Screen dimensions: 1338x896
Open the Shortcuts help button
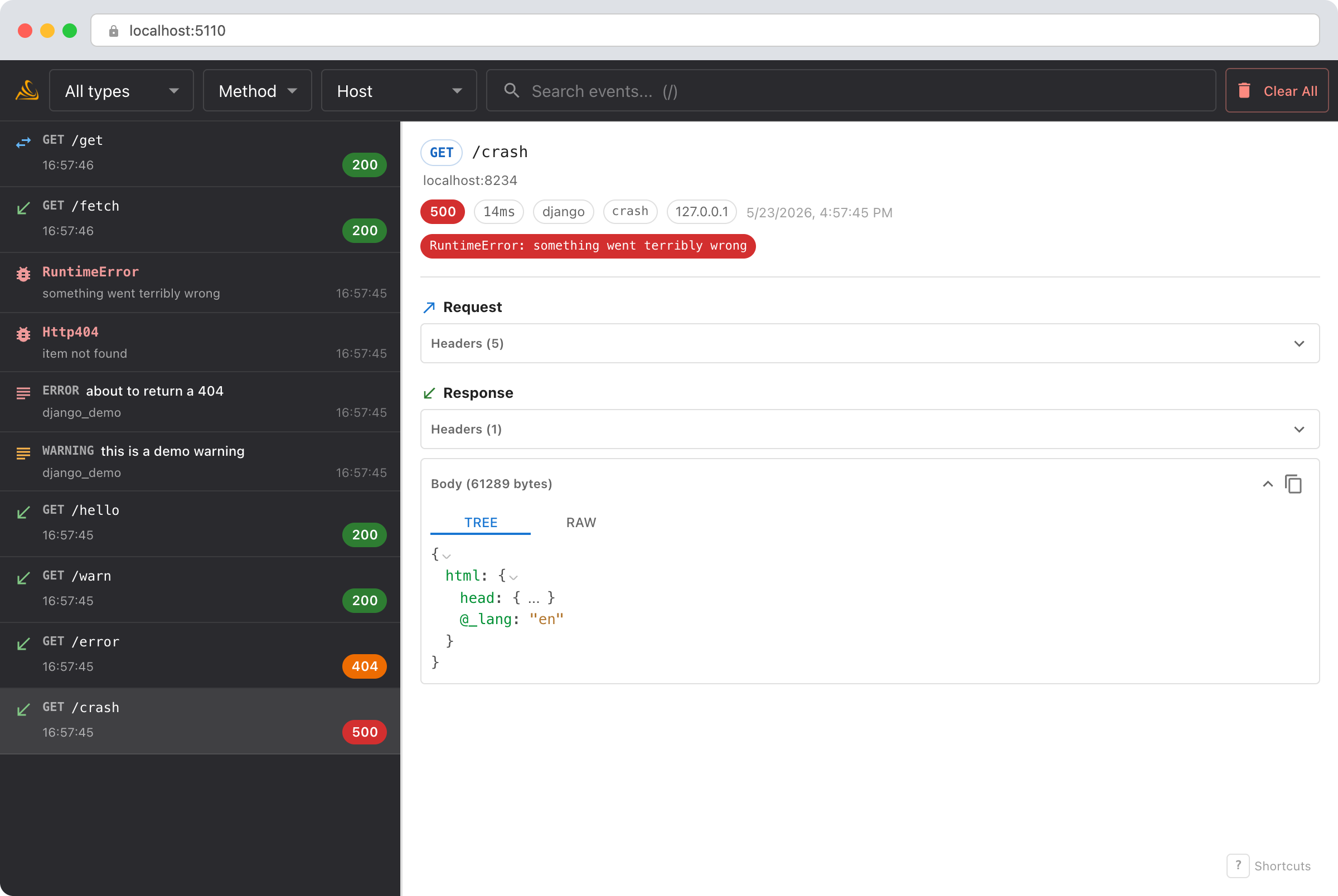1269,866
